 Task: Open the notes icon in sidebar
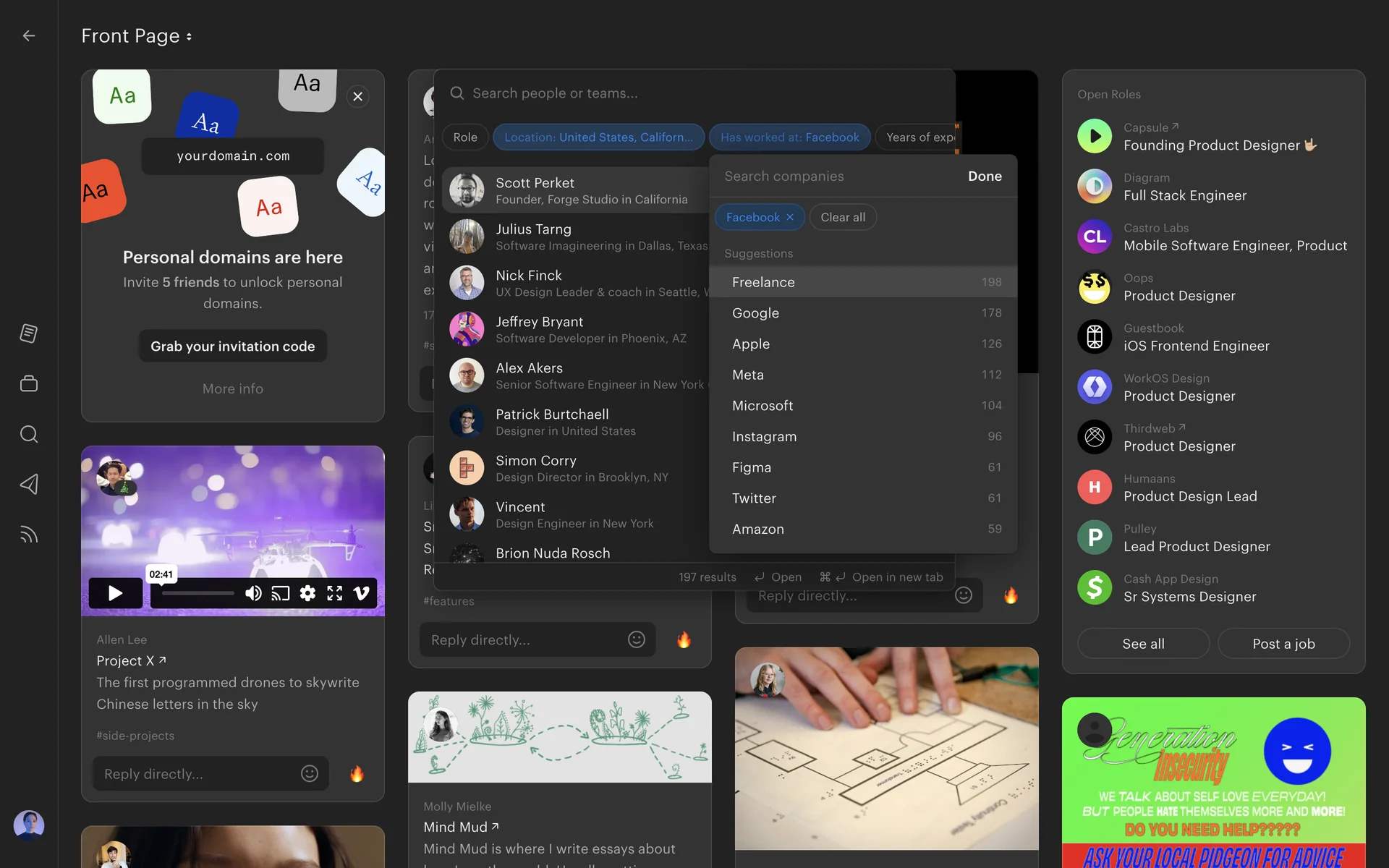(x=29, y=333)
